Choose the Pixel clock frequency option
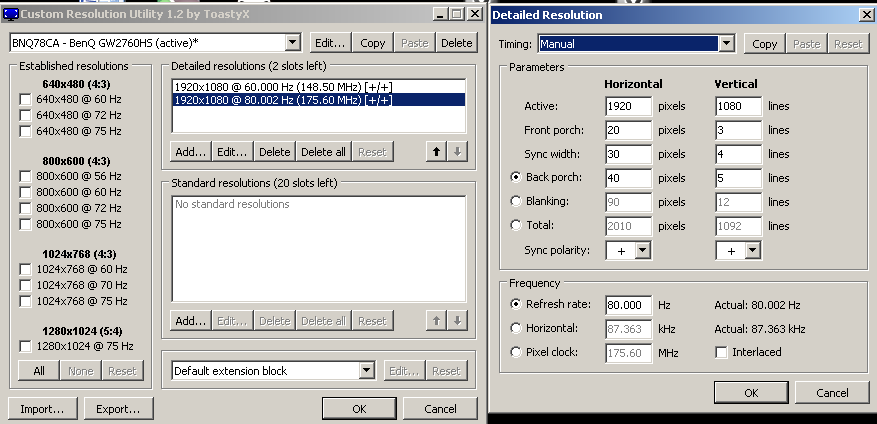Viewport: 877px width, 424px height. [x=516, y=352]
